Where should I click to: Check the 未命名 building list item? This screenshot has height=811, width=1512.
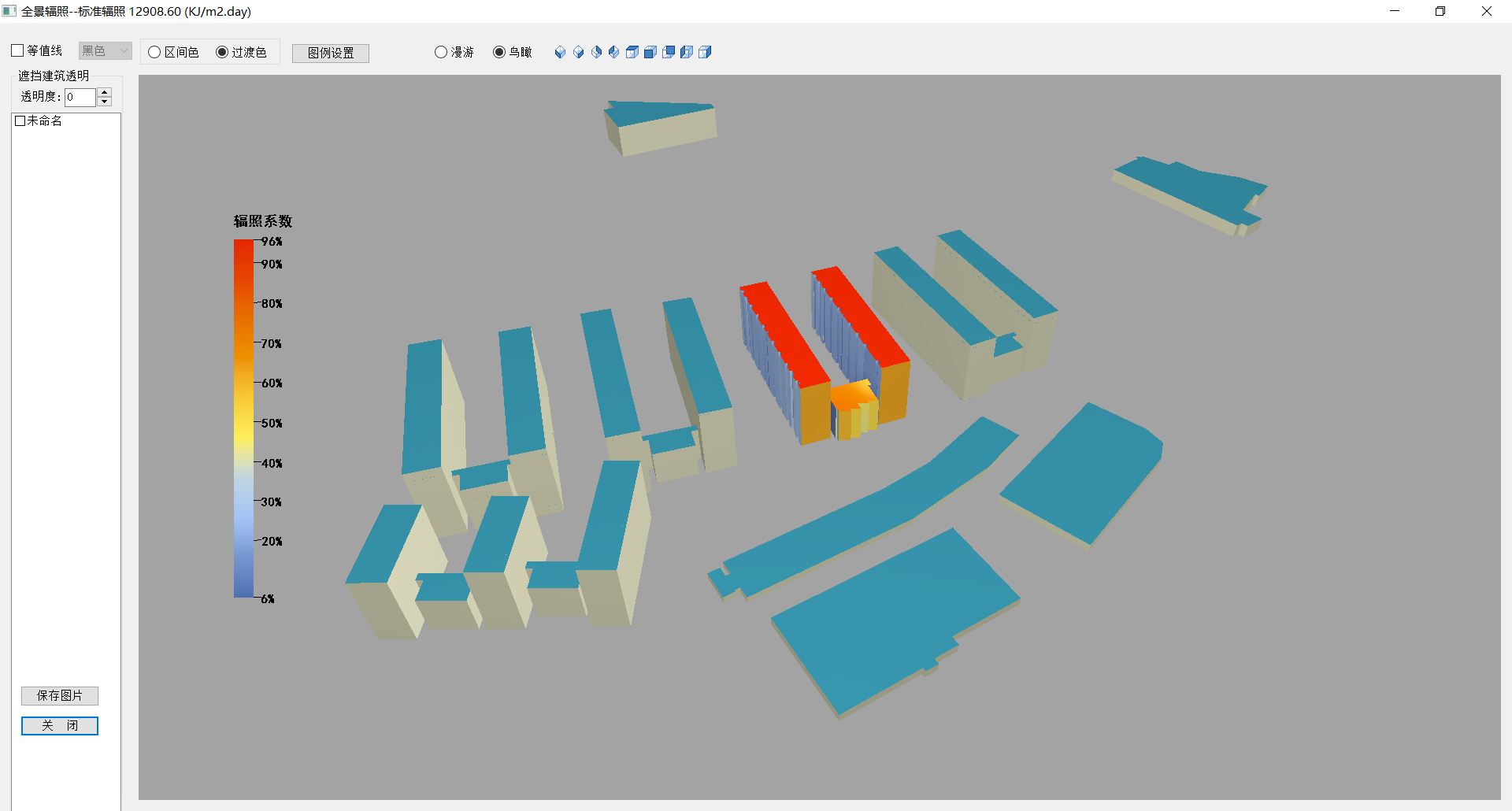coord(20,121)
